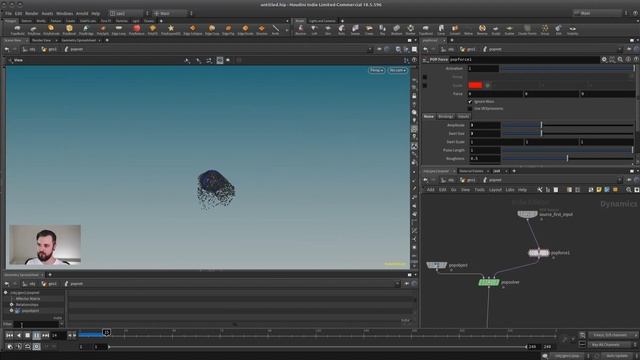This screenshot has width=640, height=360.
Task: Select the Skin shelf tool
Action: [x=328, y=29]
